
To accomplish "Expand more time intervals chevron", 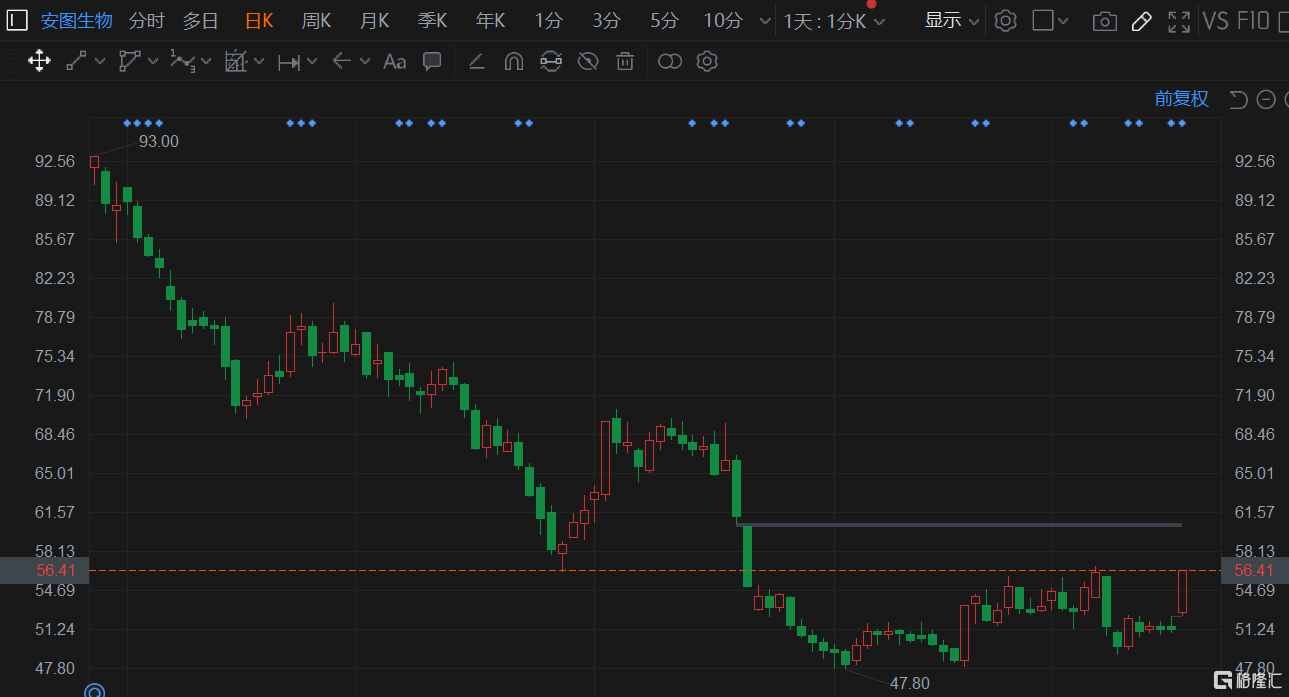I will click(x=765, y=21).
